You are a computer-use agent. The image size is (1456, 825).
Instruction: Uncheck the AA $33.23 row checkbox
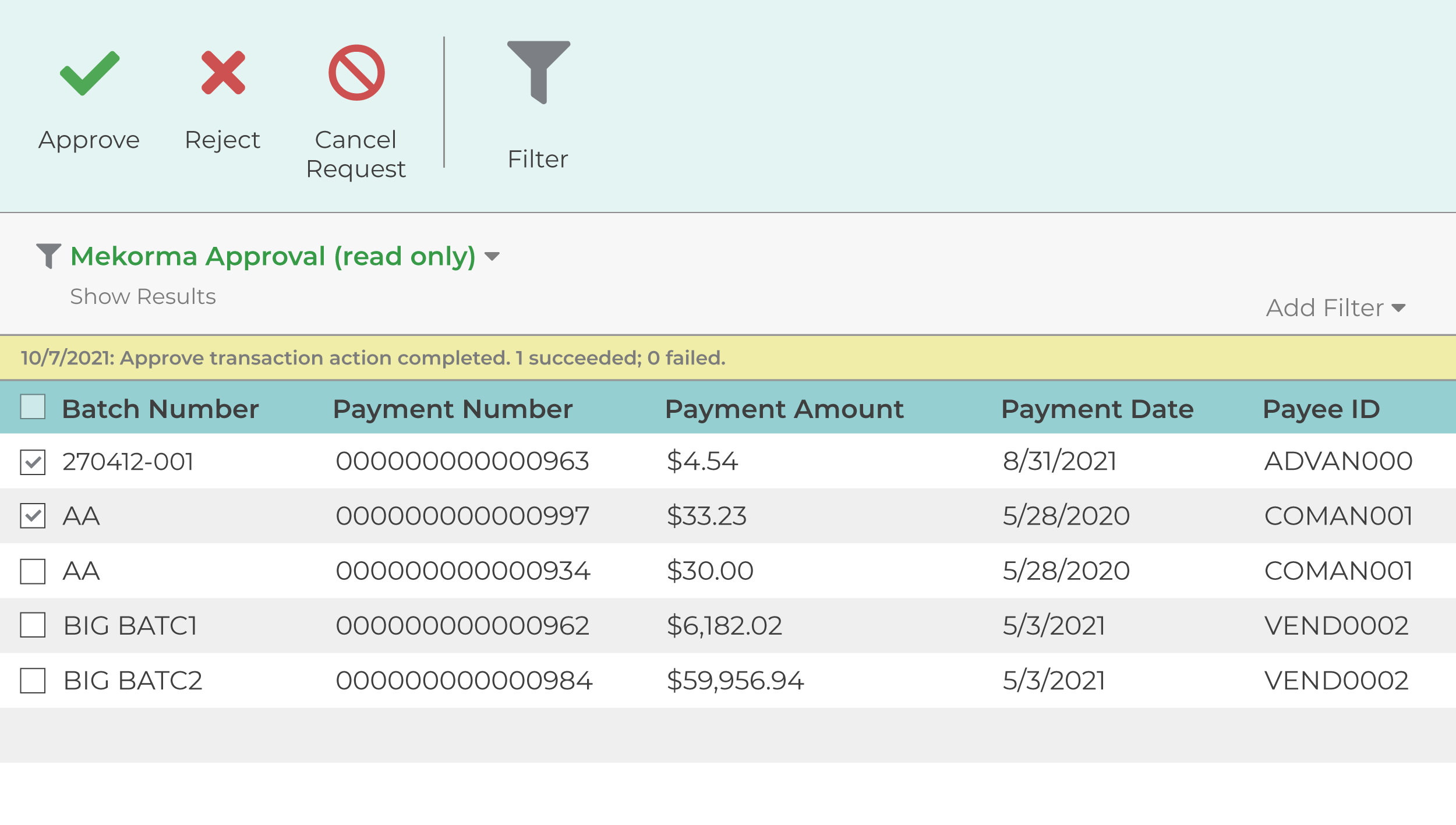coord(33,516)
